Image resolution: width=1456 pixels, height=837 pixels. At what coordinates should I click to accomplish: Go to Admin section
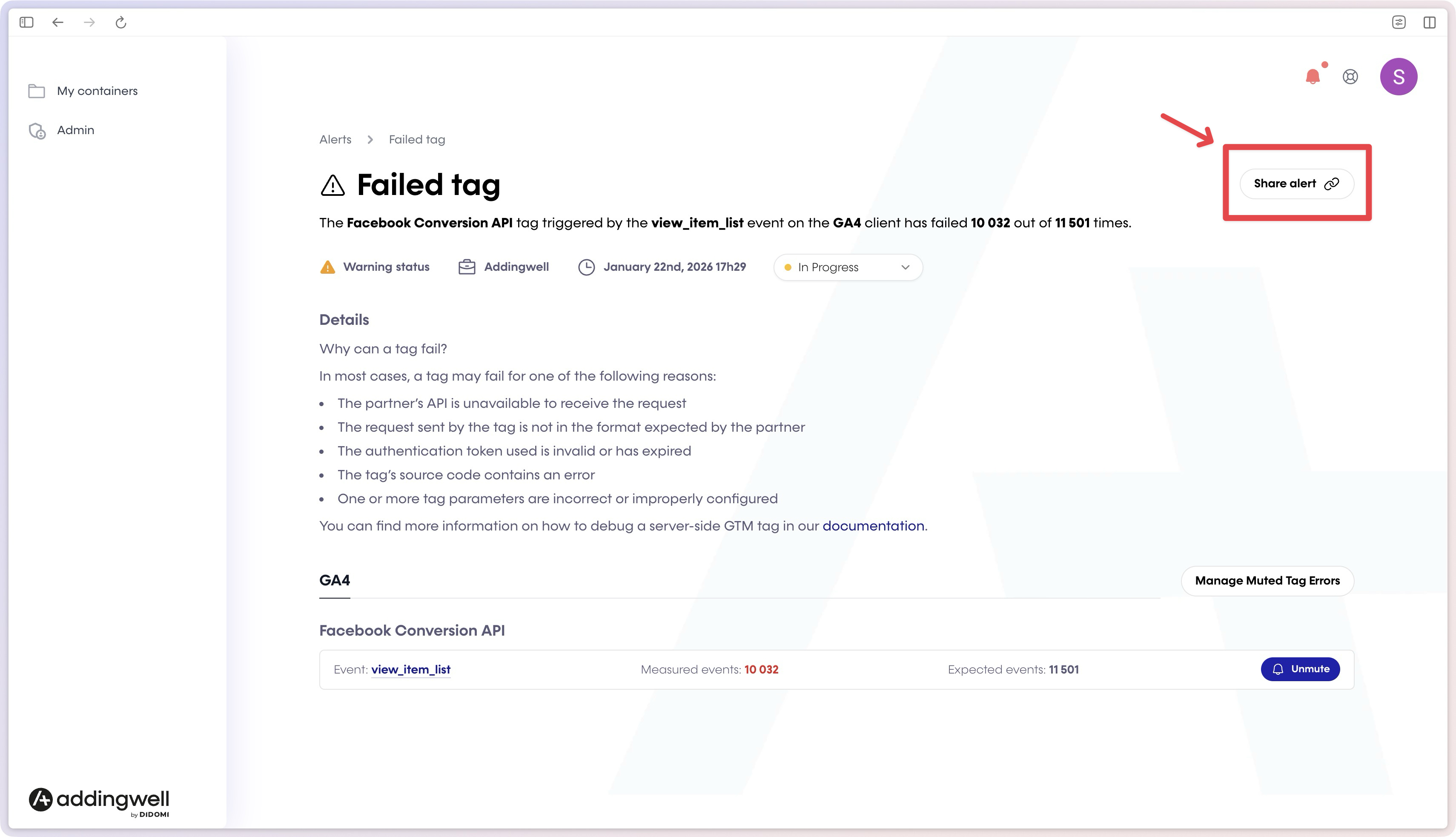[75, 130]
